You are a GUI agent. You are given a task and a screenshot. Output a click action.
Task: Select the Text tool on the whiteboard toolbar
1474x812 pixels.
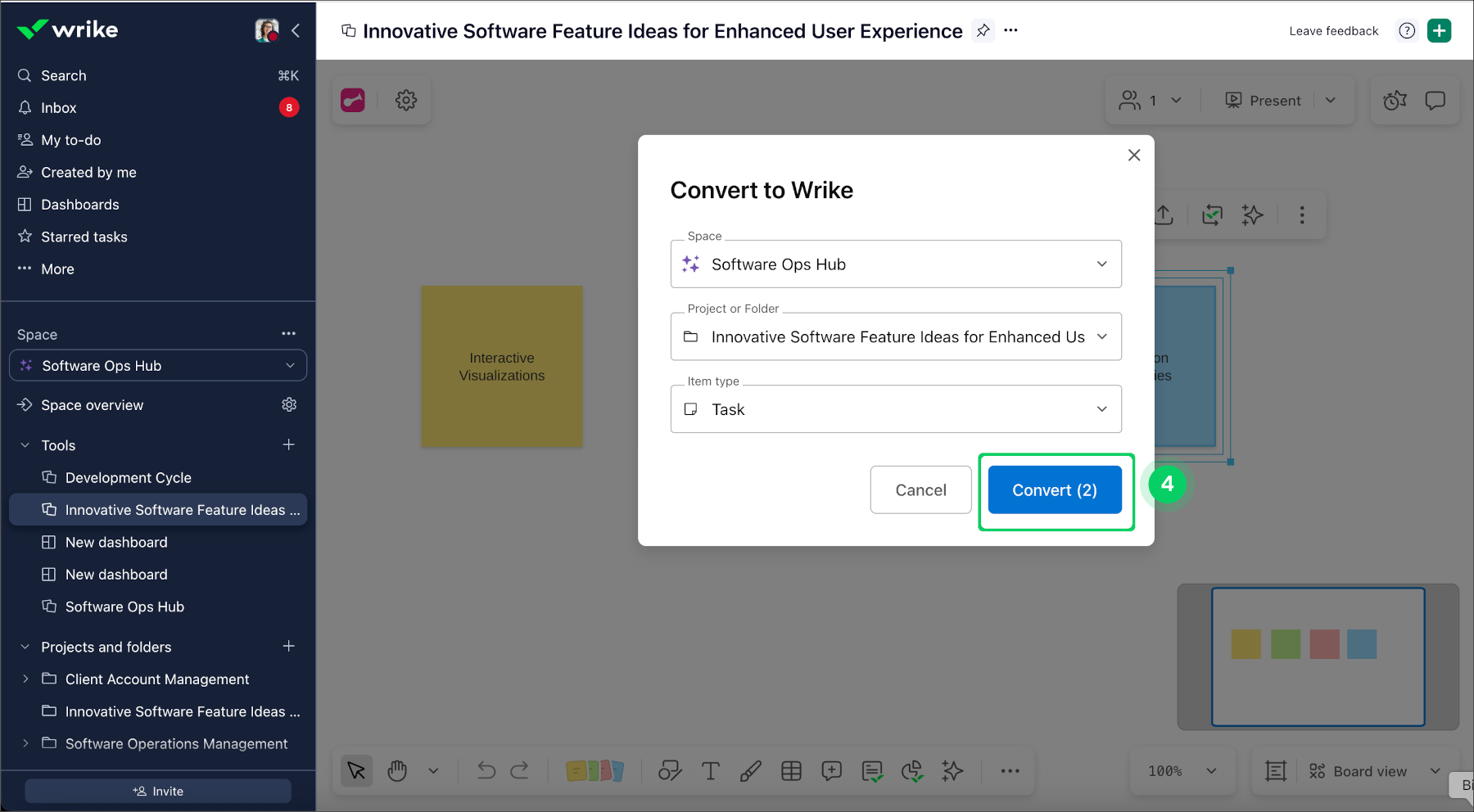[710, 770]
